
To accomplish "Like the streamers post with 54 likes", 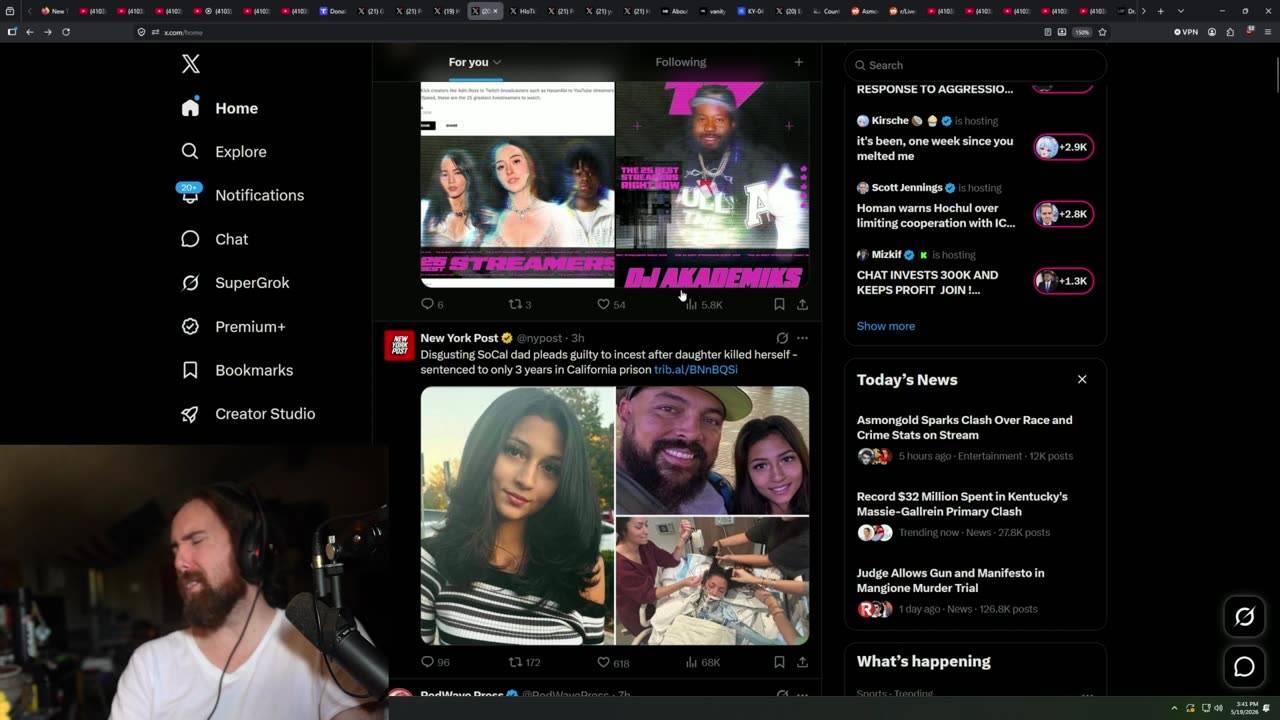I will (610, 304).
